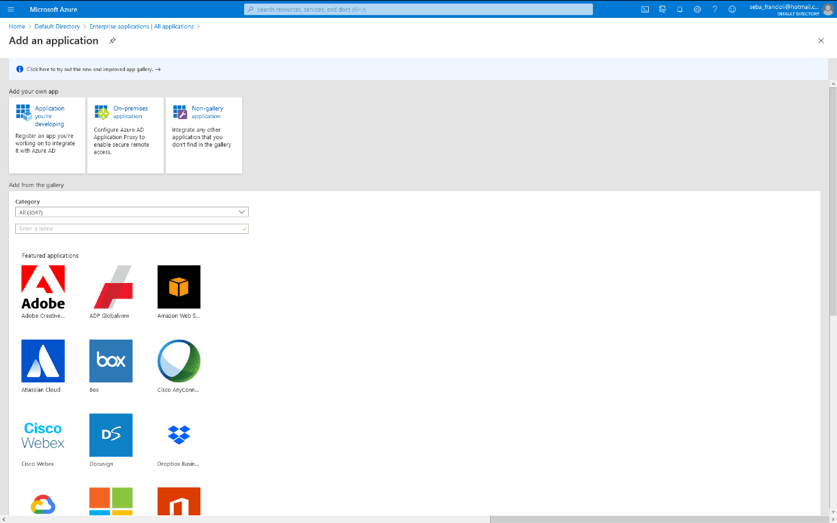Click the Dropbox Busin... app label

pos(178,464)
